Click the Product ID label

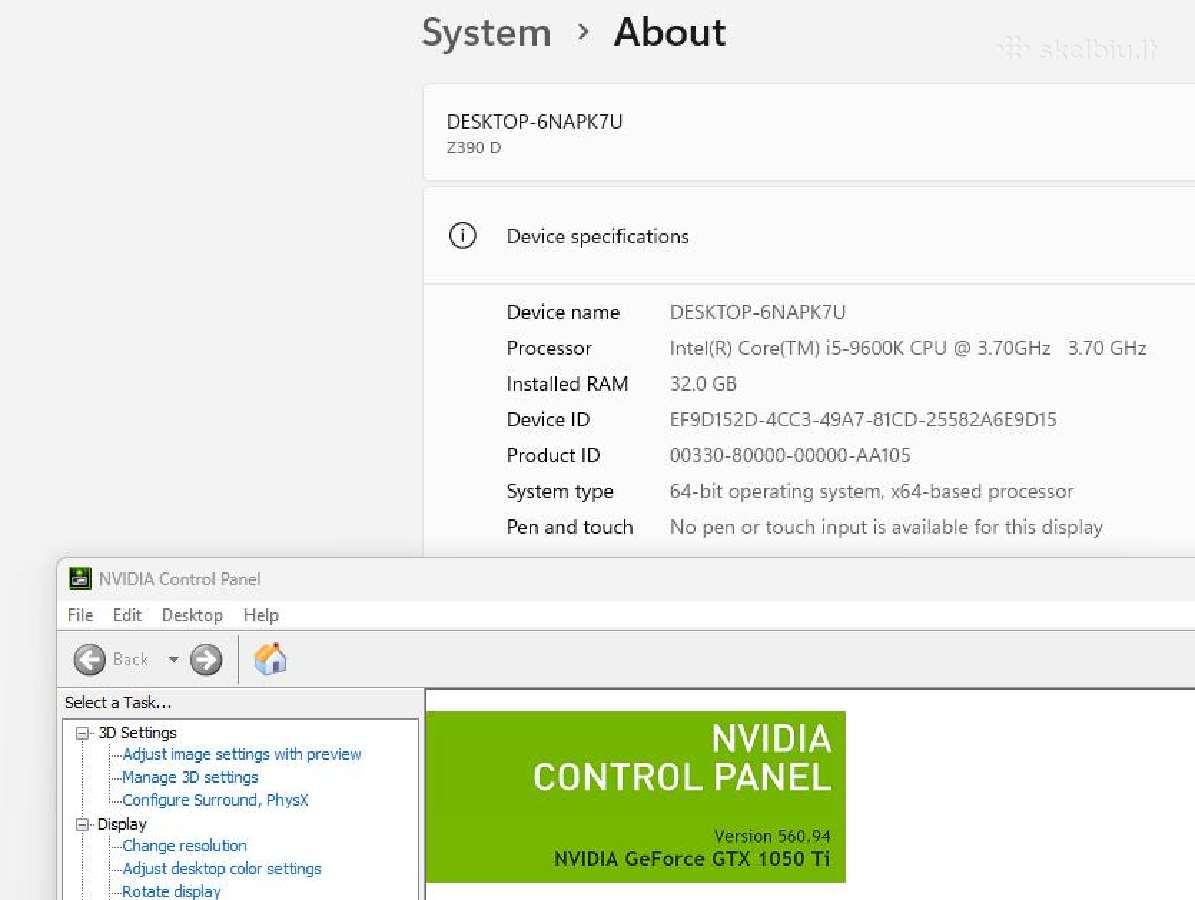tap(553, 456)
